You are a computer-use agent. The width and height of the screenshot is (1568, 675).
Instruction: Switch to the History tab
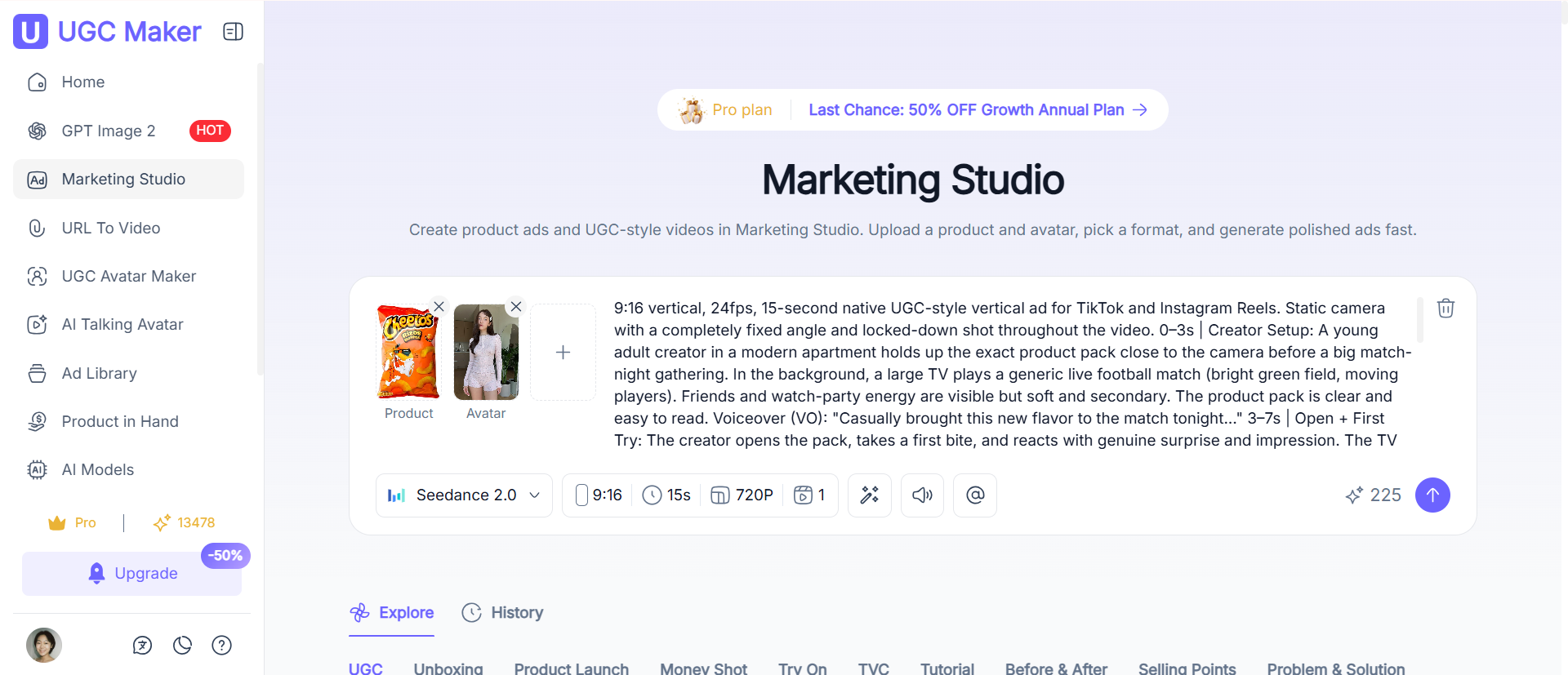tap(502, 613)
